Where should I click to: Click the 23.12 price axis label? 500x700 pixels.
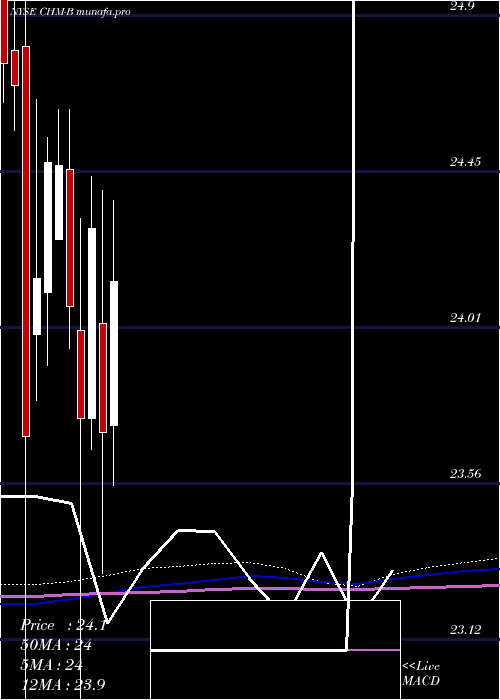point(465,630)
